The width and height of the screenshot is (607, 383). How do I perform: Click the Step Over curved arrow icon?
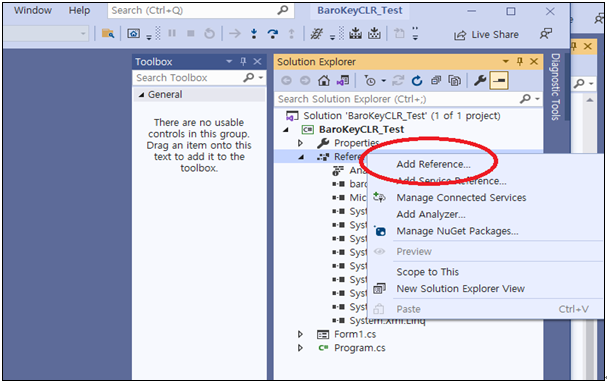pos(273,34)
